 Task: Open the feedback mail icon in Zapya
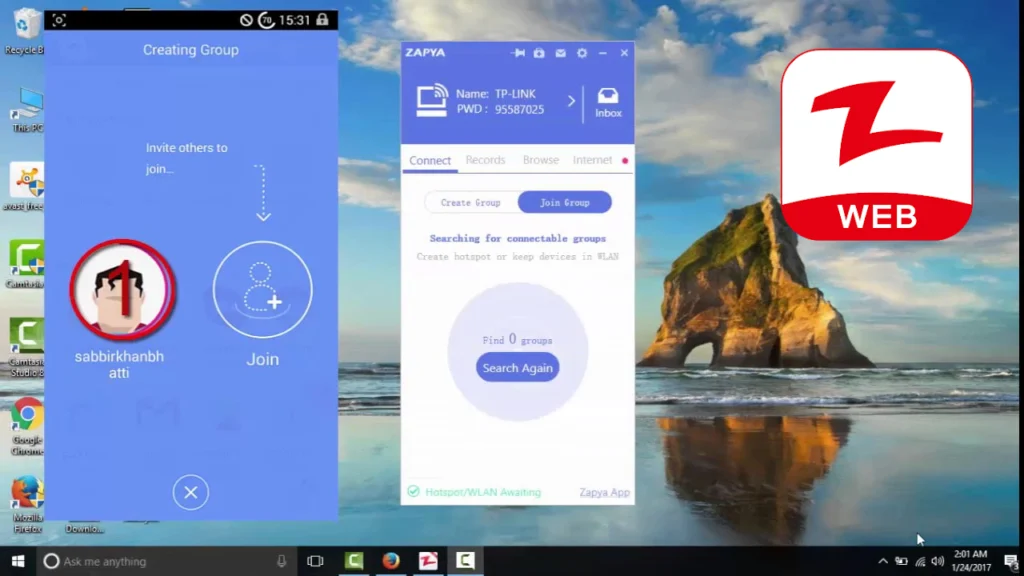point(560,53)
